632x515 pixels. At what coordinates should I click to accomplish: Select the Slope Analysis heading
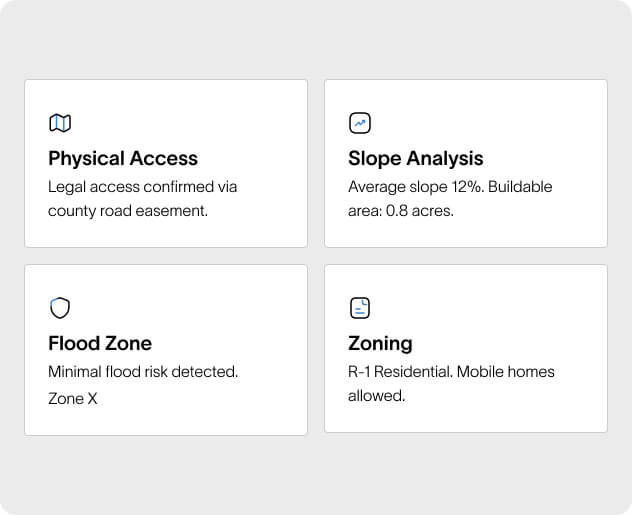click(x=415, y=158)
